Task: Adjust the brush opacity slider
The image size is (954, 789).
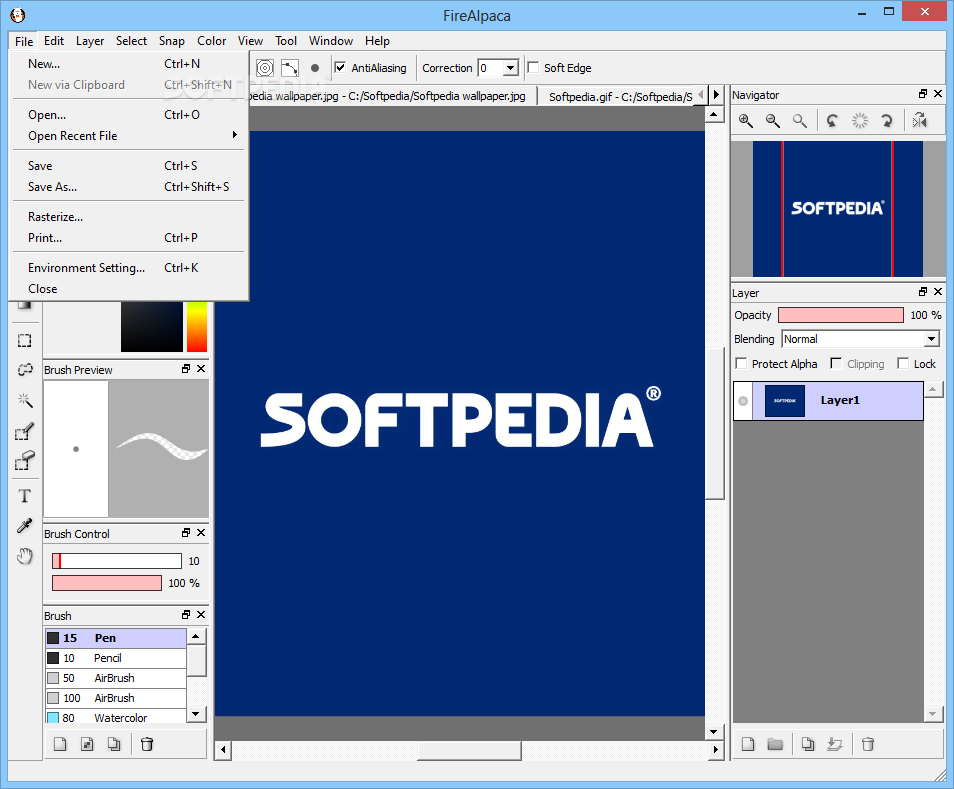Action: pos(107,583)
